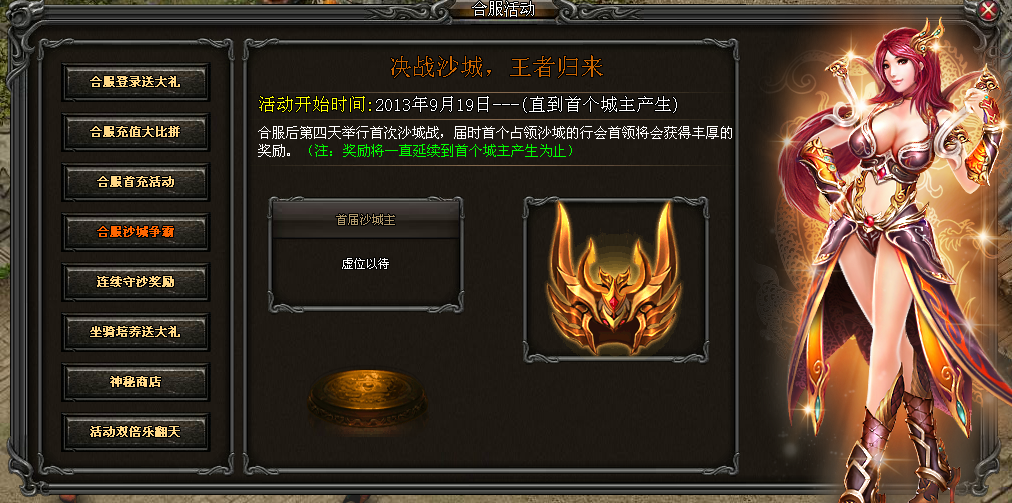Select the highlighted 合服沙城争霸 entry
Screen dimensions: 1012x503
(136, 232)
